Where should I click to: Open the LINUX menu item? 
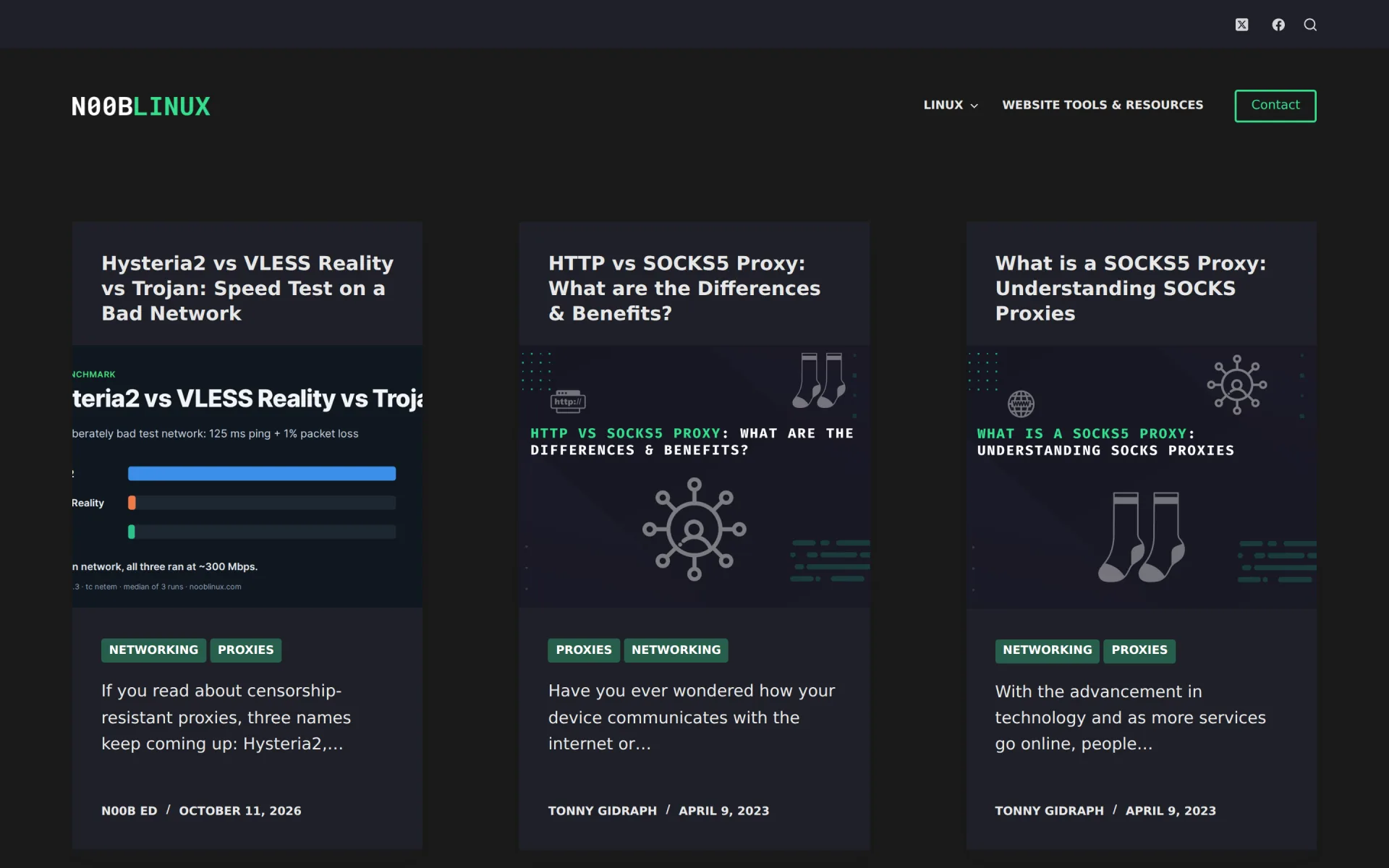coord(943,105)
